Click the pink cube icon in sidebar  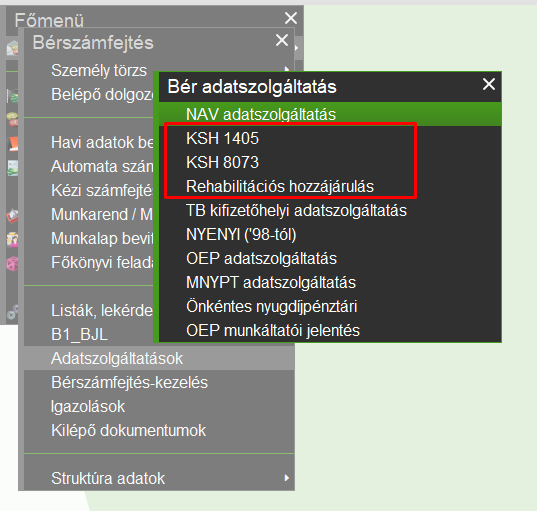pyautogui.click(x=12, y=263)
